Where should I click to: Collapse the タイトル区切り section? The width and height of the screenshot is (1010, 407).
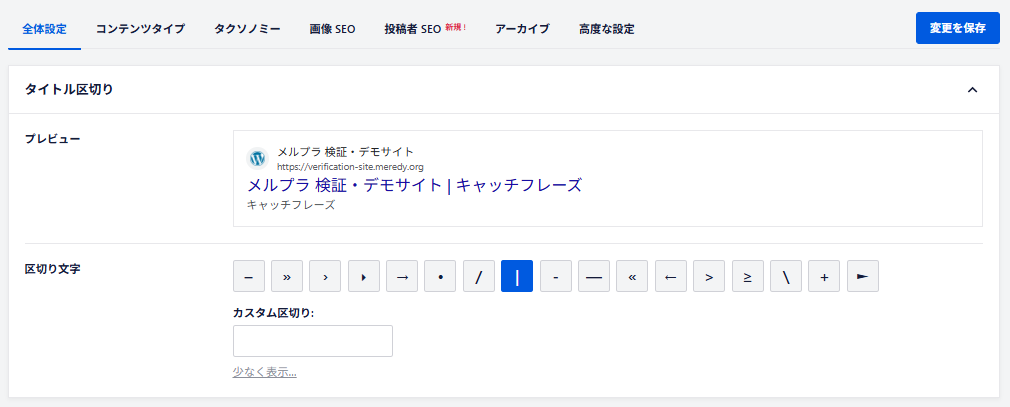[972, 90]
